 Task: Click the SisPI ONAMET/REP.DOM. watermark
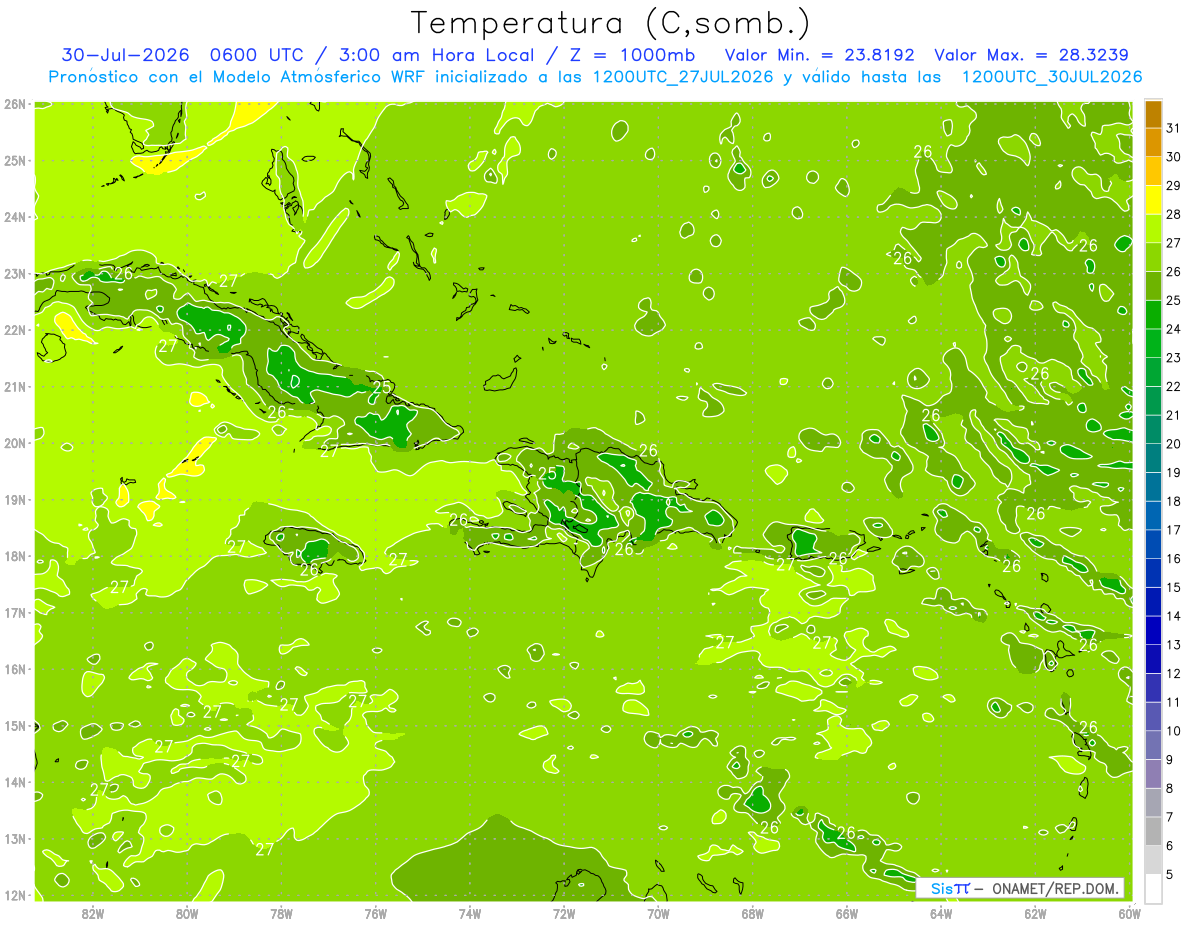tap(1020, 888)
